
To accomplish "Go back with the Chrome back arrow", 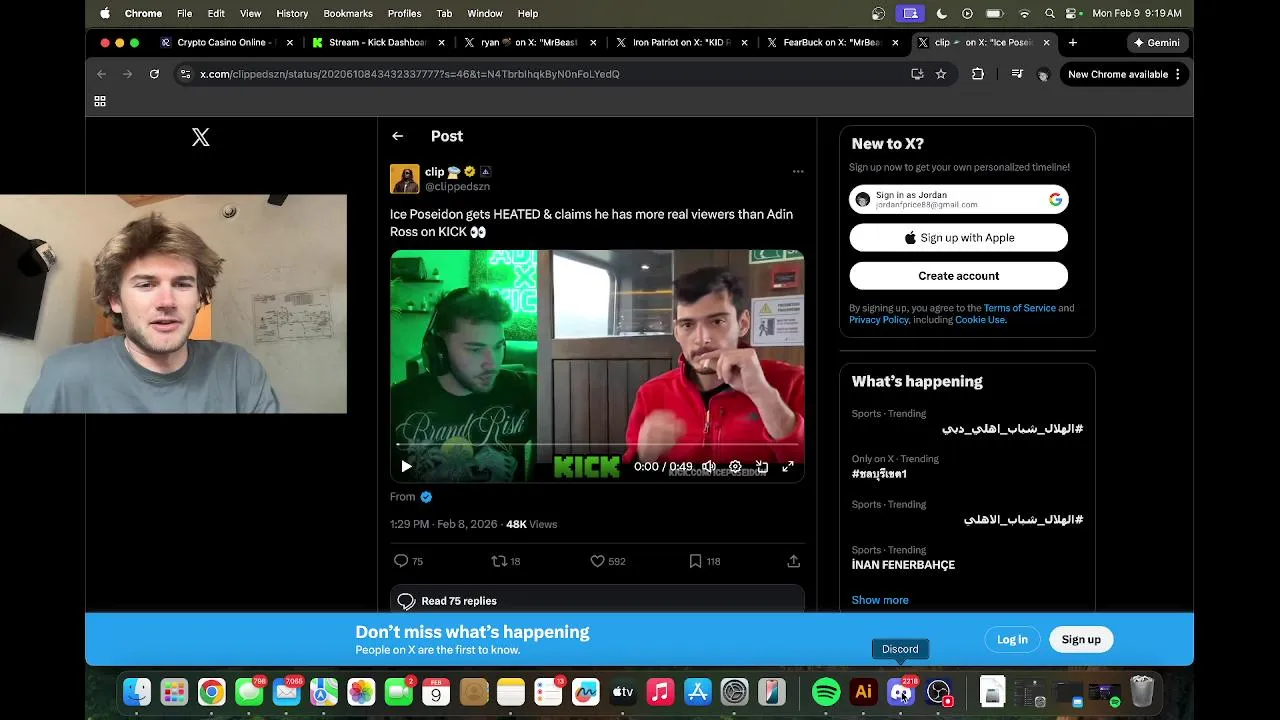I will [101, 74].
